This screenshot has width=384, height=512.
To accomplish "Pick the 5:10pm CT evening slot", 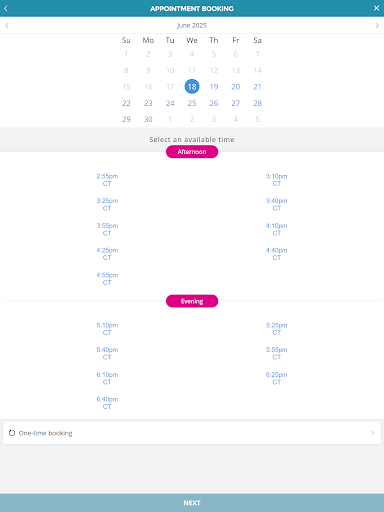I will [107, 329].
